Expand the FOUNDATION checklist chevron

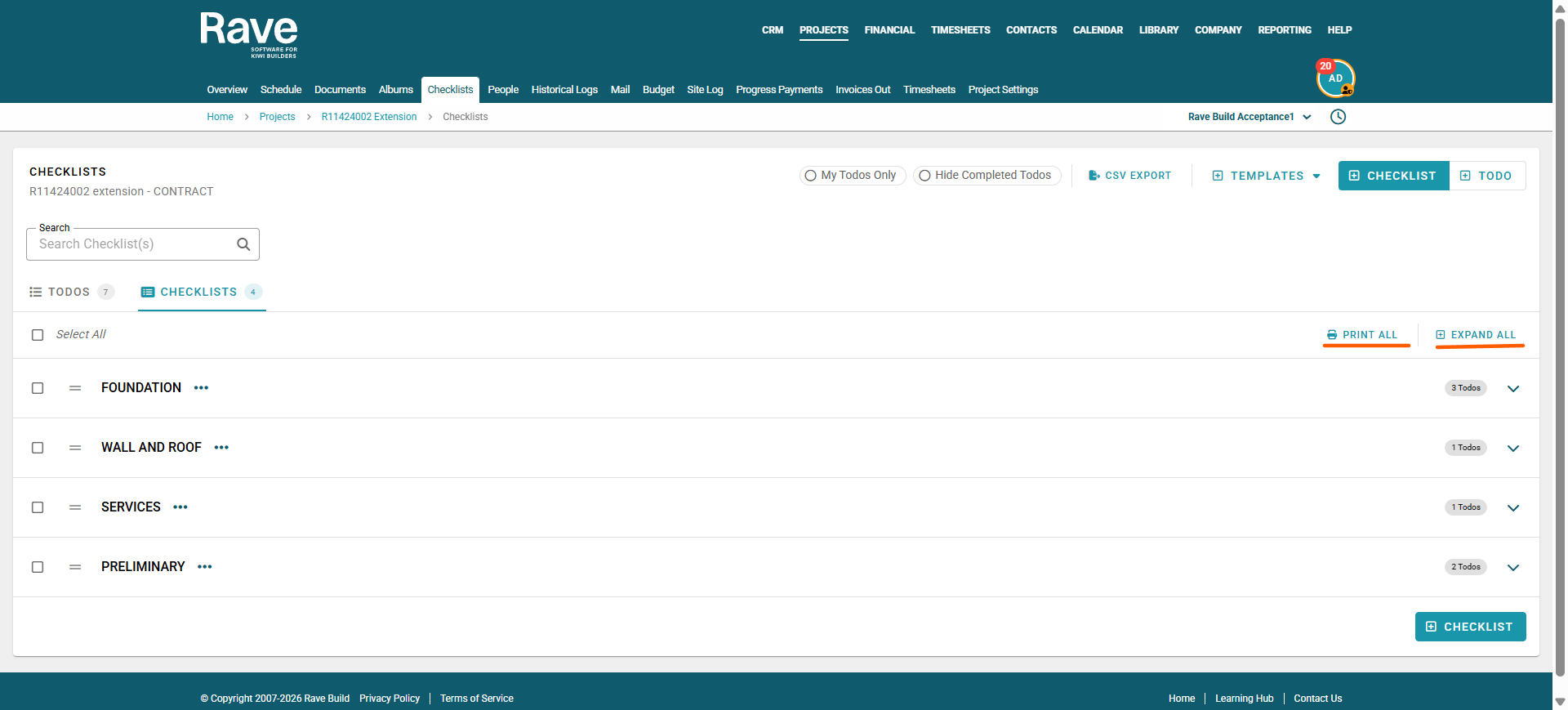[x=1513, y=389]
